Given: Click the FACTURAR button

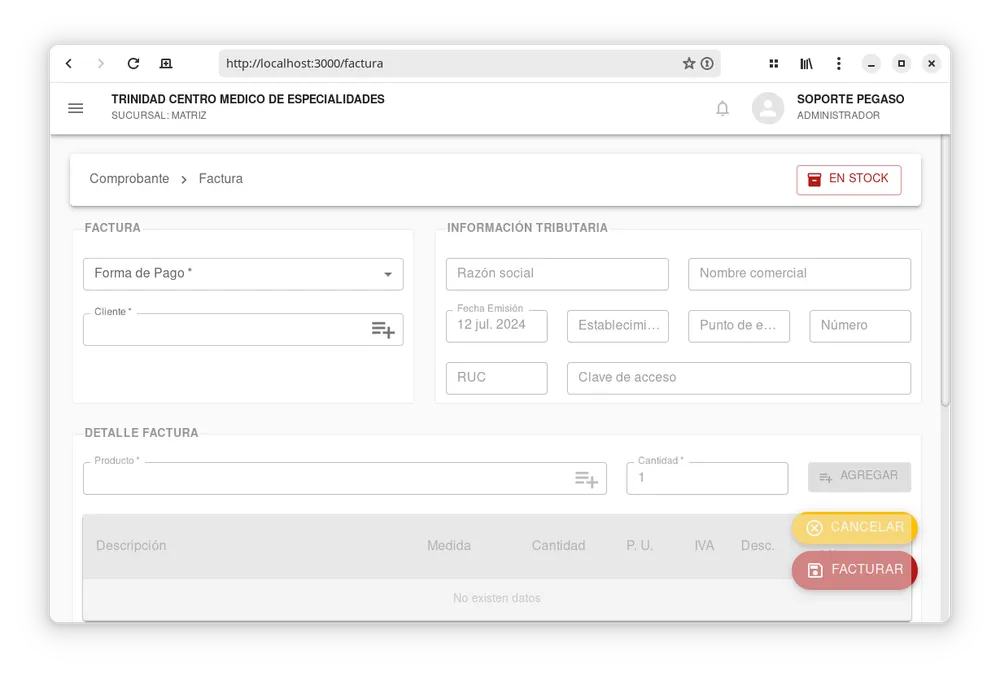Looking at the screenshot, I should pos(855,570).
